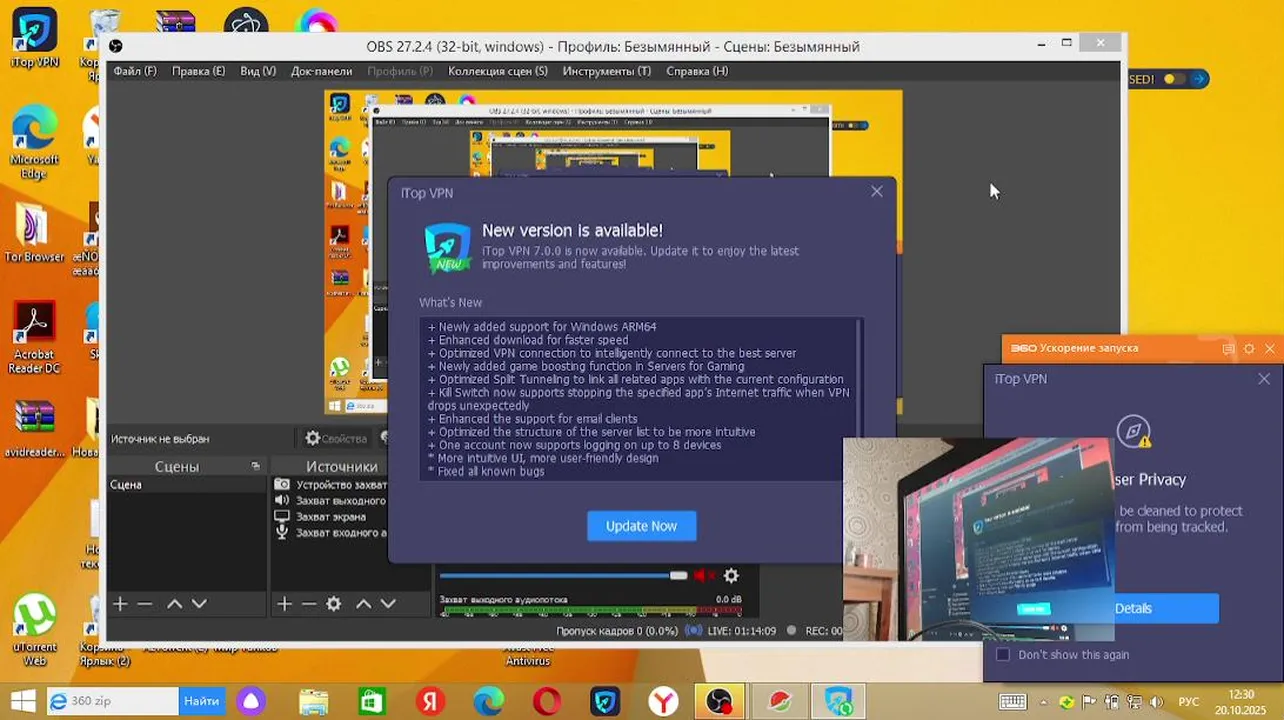Launch the Tor Browser desktop icon

(34, 234)
